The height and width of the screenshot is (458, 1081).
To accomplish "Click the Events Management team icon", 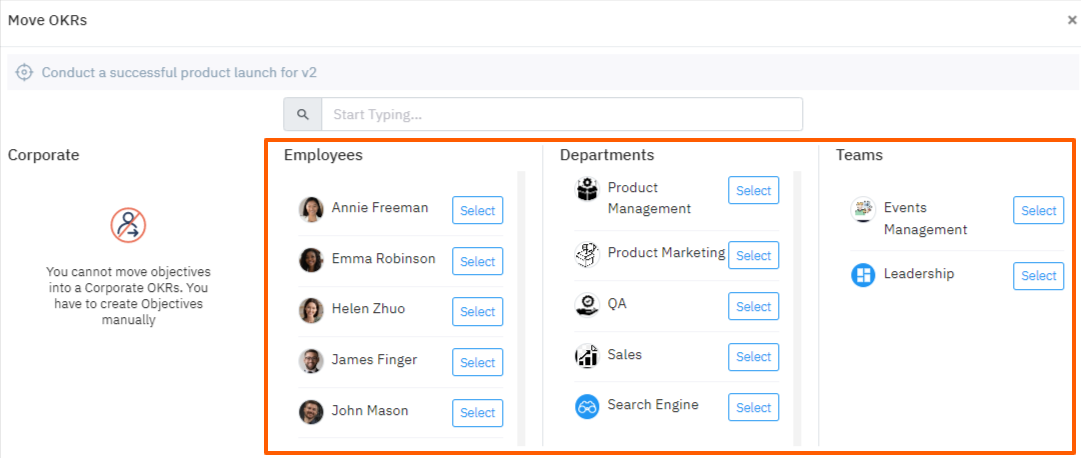I will (863, 210).
